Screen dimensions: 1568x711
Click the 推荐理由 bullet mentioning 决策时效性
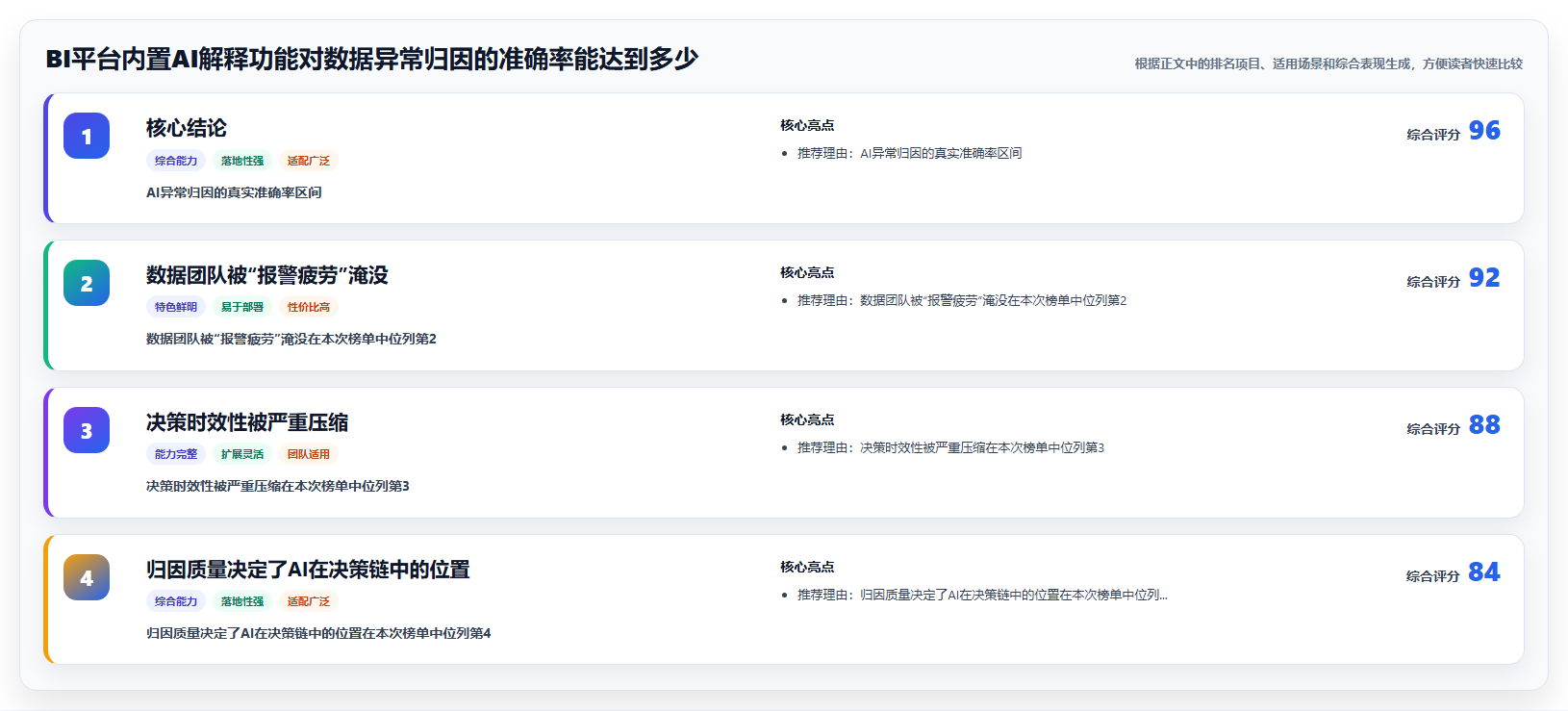point(950,447)
